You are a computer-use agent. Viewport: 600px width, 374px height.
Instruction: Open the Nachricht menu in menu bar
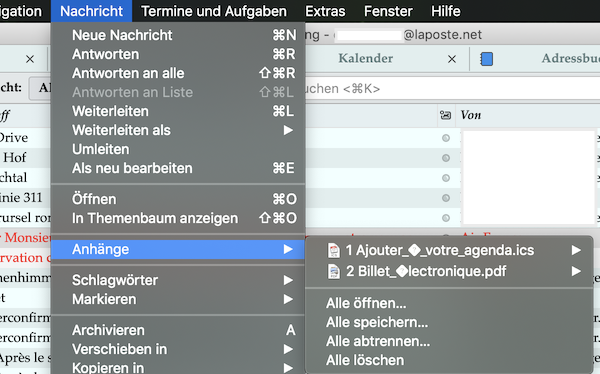pos(91,11)
